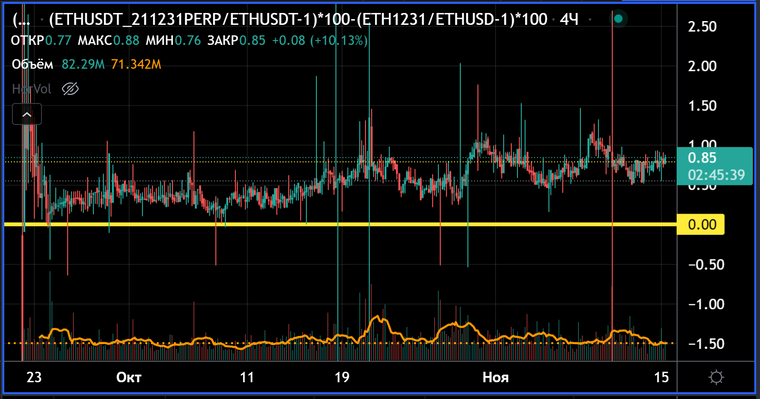Click the Ноя date label on time axis
Image resolution: width=760 pixels, height=399 pixels.
495,377
